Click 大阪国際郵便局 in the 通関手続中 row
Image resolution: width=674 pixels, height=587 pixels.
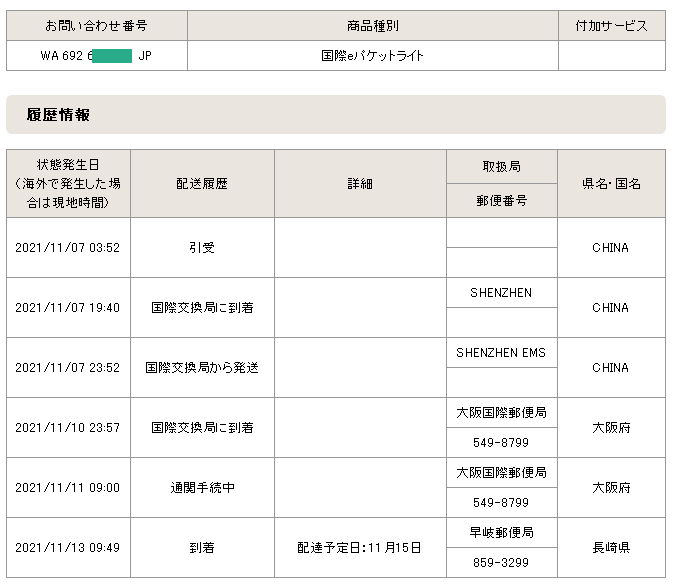502,473
